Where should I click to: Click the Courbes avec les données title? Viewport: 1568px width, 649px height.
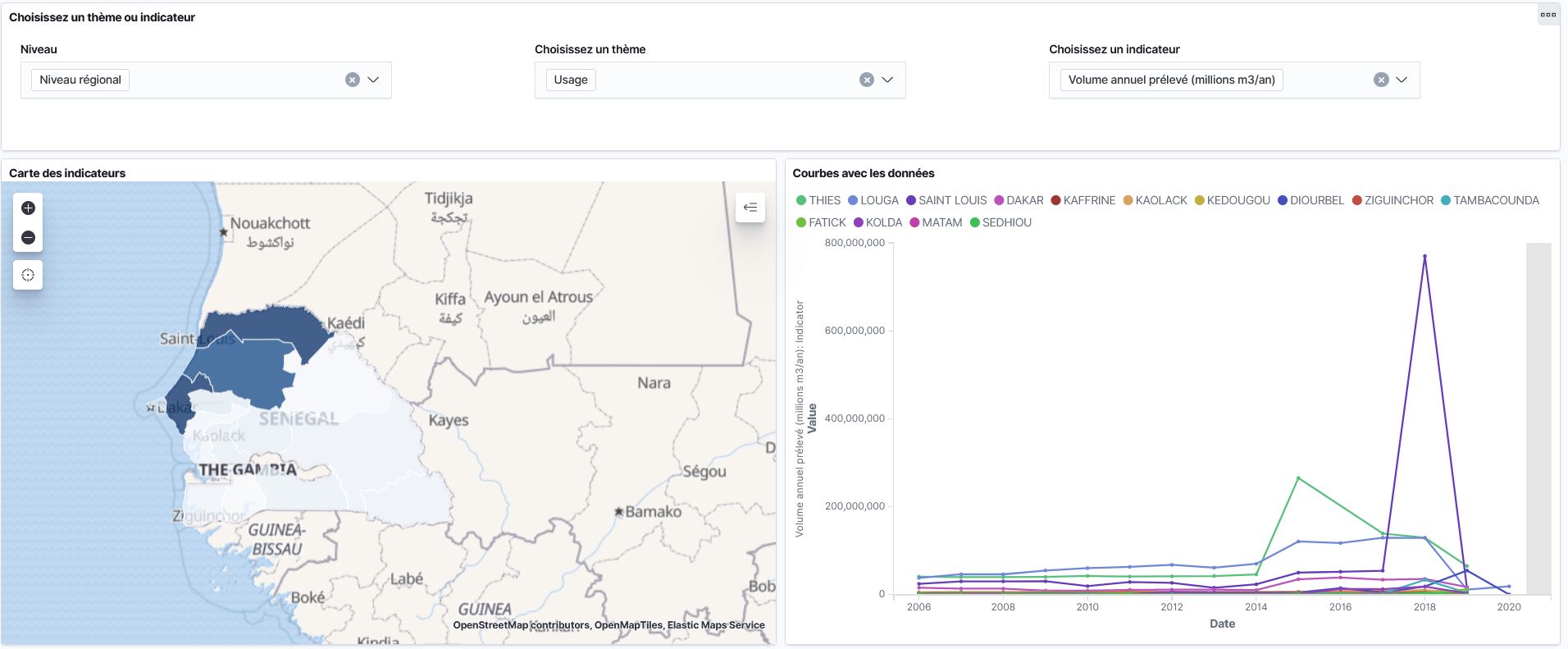click(x=864, y=173)
